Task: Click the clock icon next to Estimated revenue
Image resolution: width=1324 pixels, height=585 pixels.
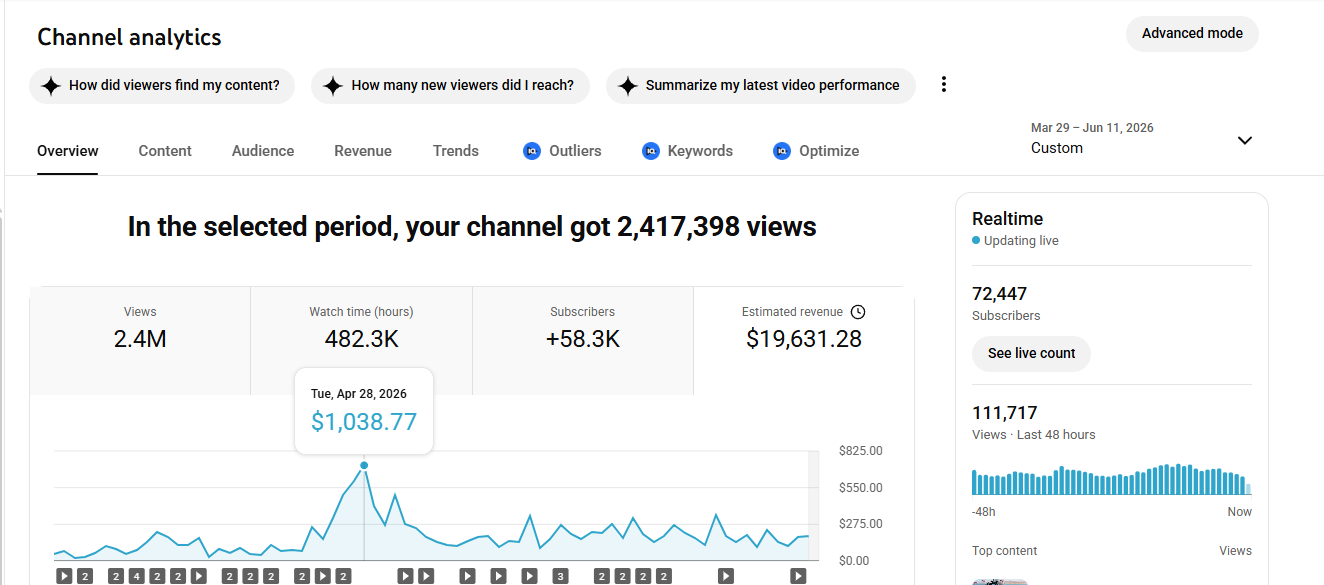Action: pos(858,312)
